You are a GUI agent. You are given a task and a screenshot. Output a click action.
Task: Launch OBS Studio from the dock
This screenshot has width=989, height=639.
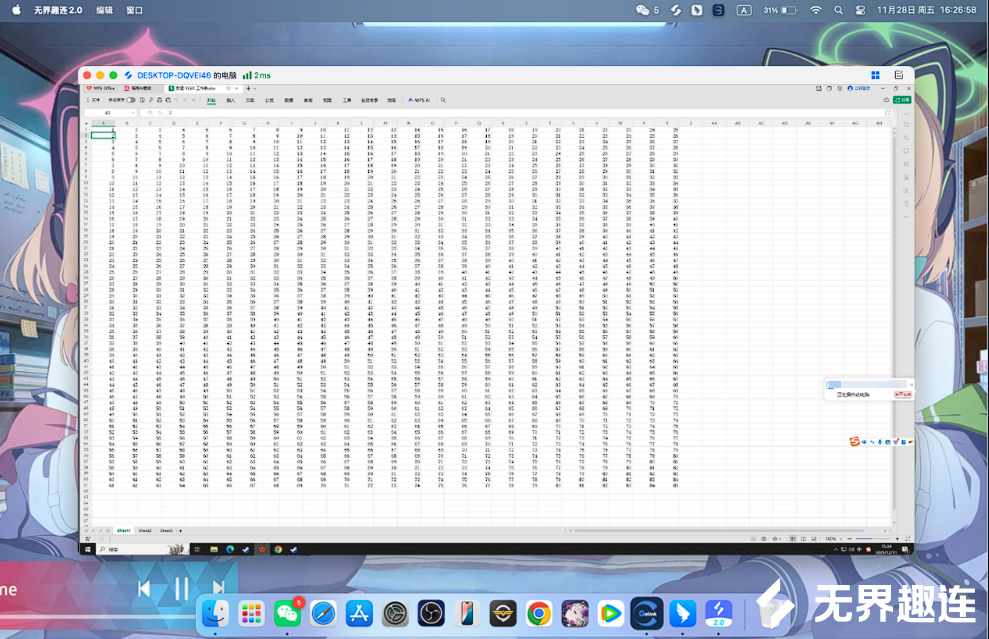tap(431, 613)
